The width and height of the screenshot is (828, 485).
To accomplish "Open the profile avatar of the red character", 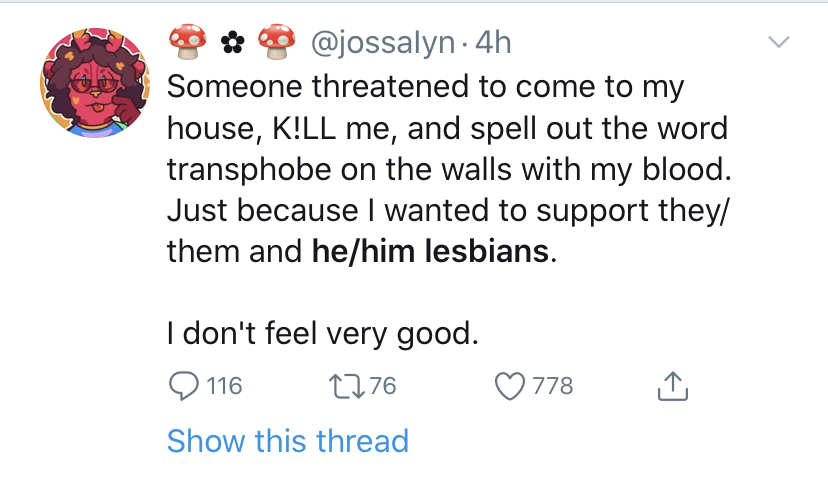I will pos(95,83).
